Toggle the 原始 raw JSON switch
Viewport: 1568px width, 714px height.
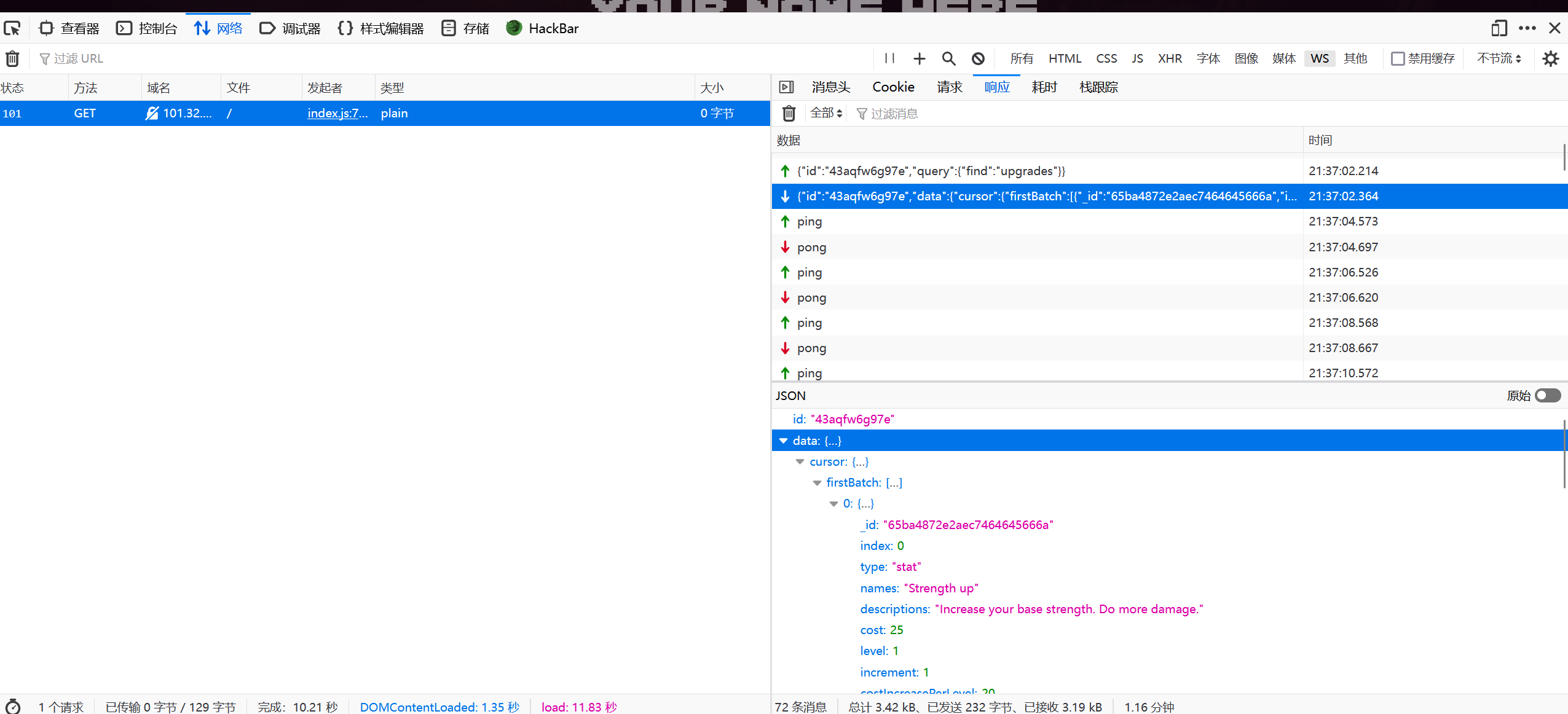(1547, 396)
